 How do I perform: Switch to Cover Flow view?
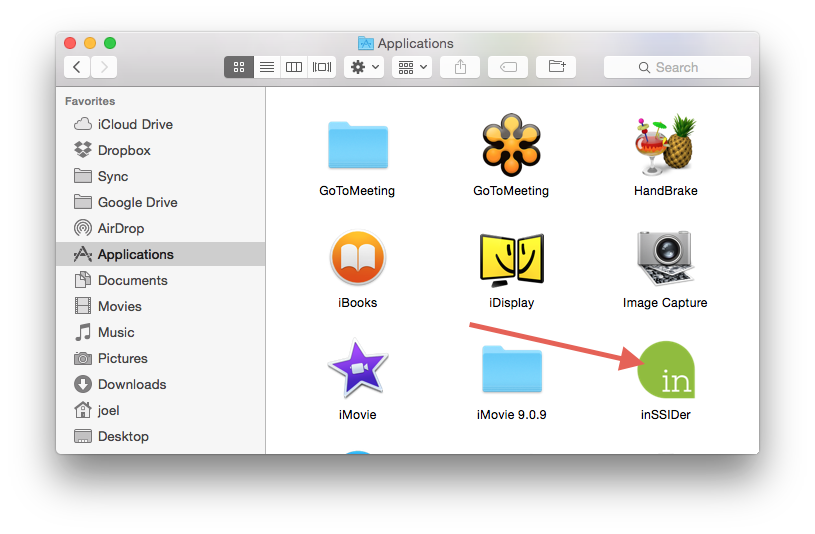[322, 67]
